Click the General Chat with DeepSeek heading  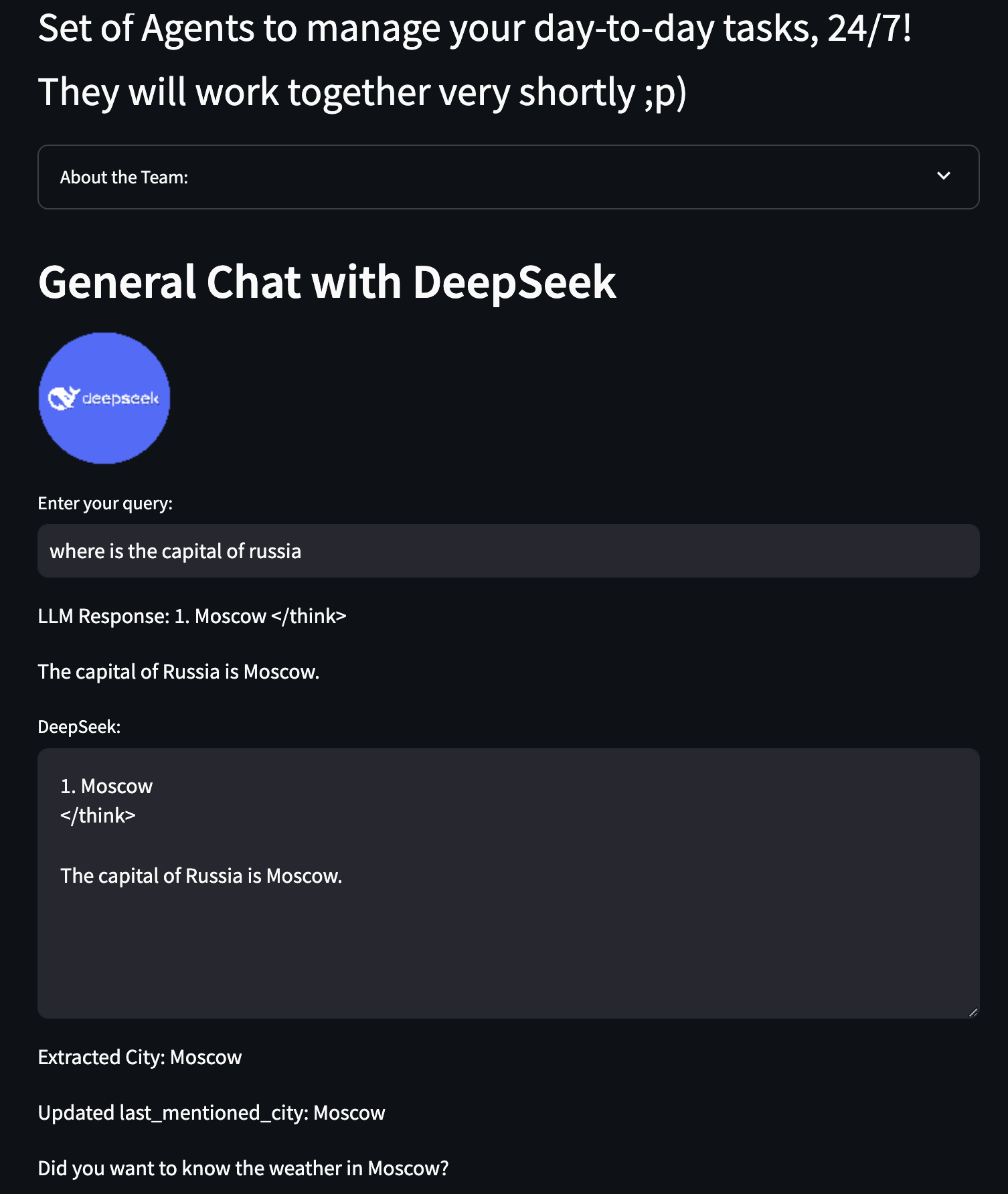click(327, 282)
